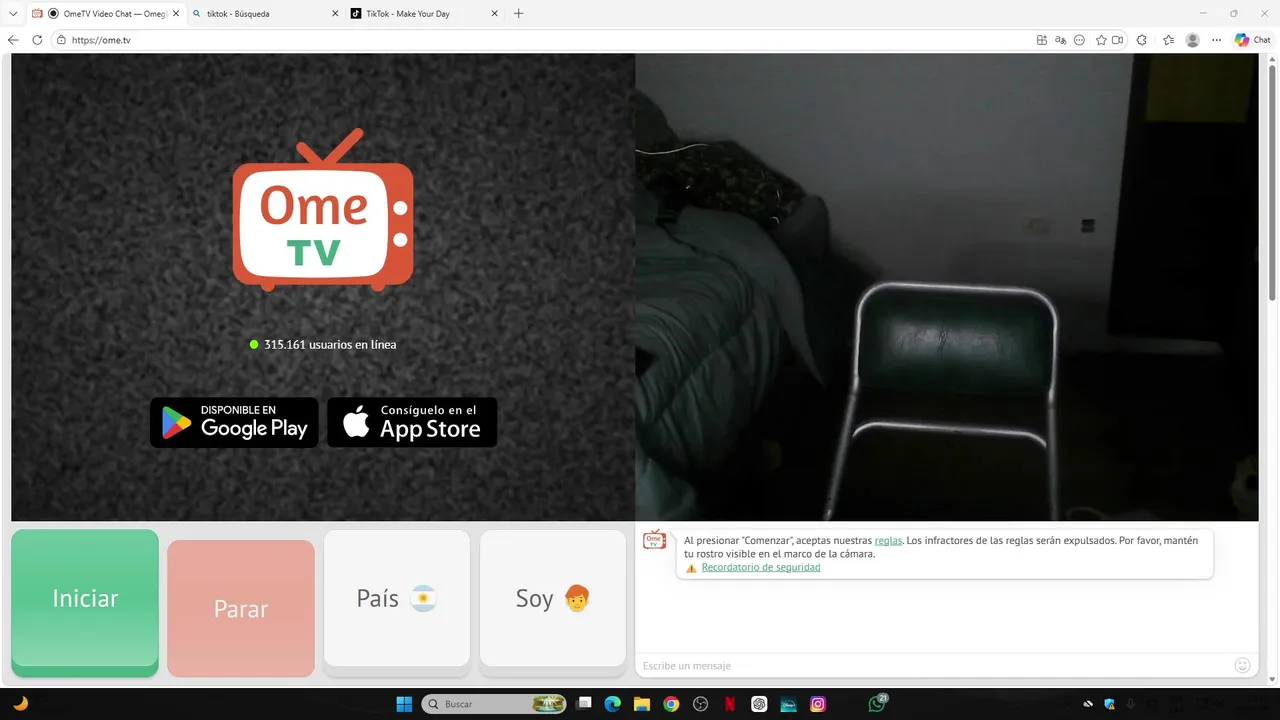Open Disney+ from taskbar

click(788, 704)
